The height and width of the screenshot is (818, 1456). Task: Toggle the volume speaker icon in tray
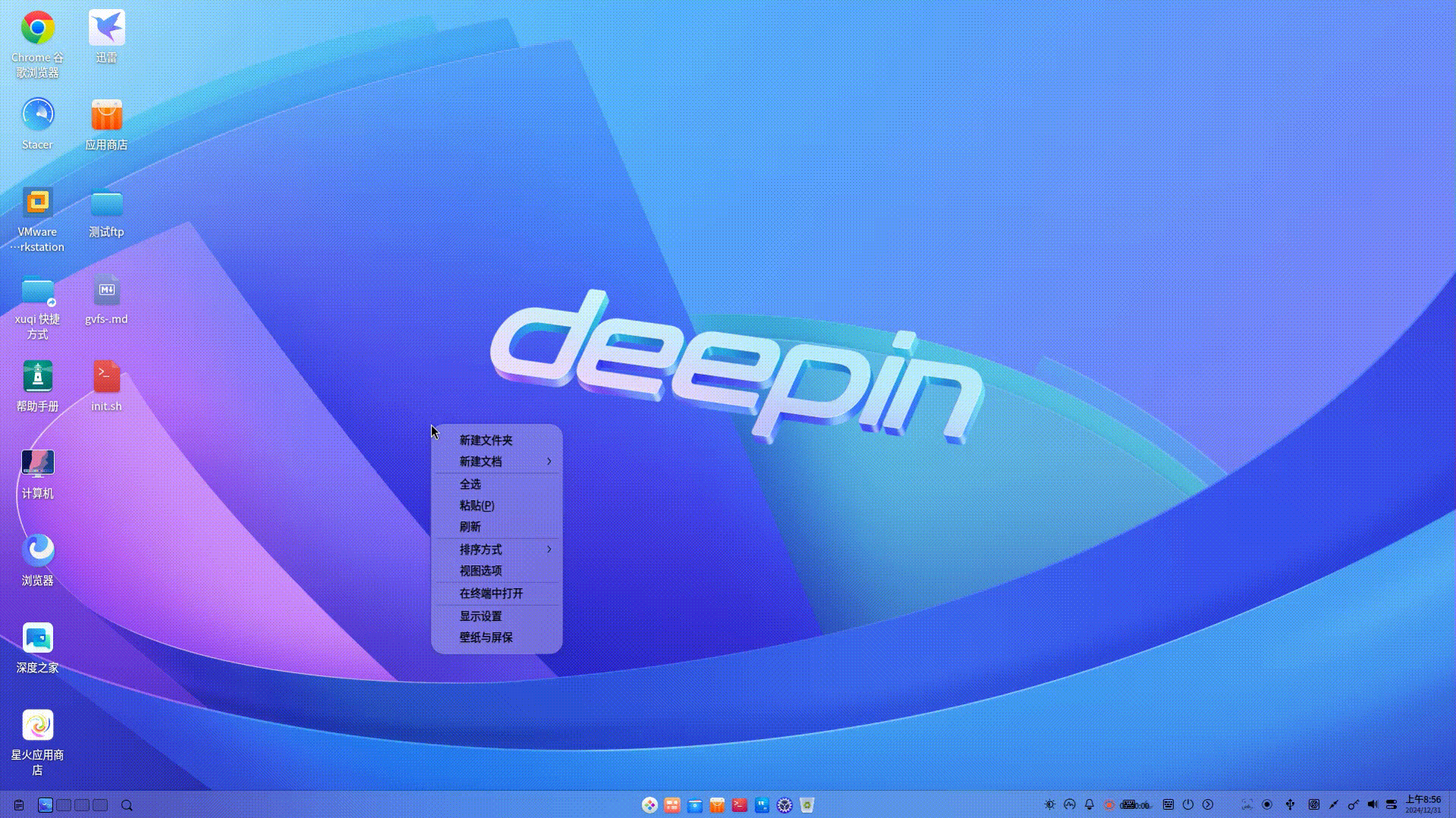point(1372,805)
